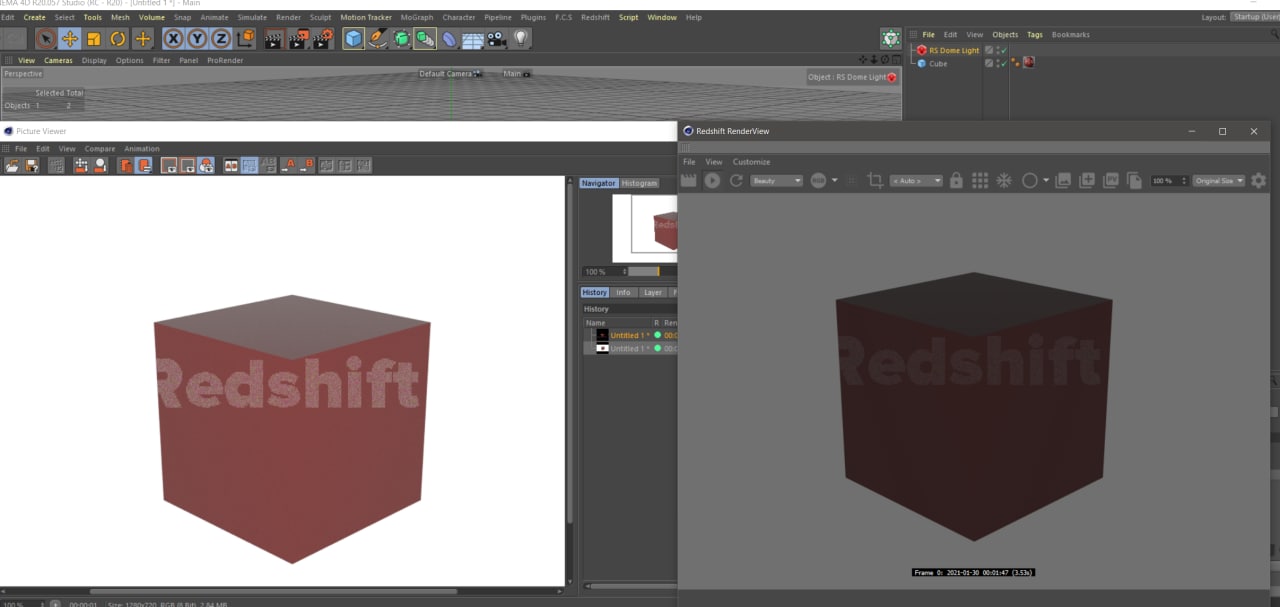Start Redshift IPR with play button
Viewport: 1280px width, 607px height.
pos(712,181)
